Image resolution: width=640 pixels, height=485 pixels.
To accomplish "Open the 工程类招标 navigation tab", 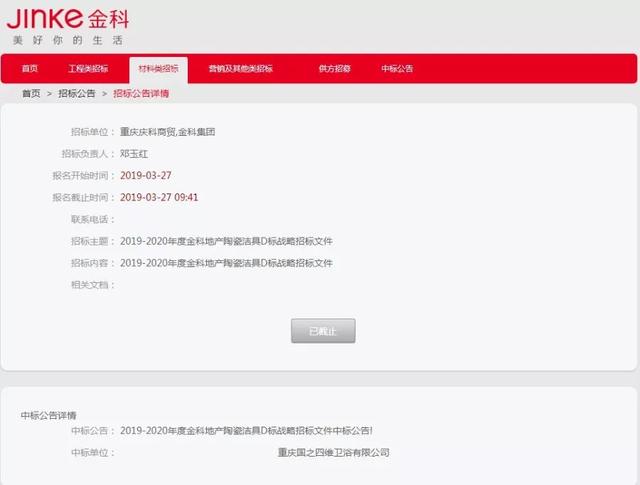I will (88, 69).
